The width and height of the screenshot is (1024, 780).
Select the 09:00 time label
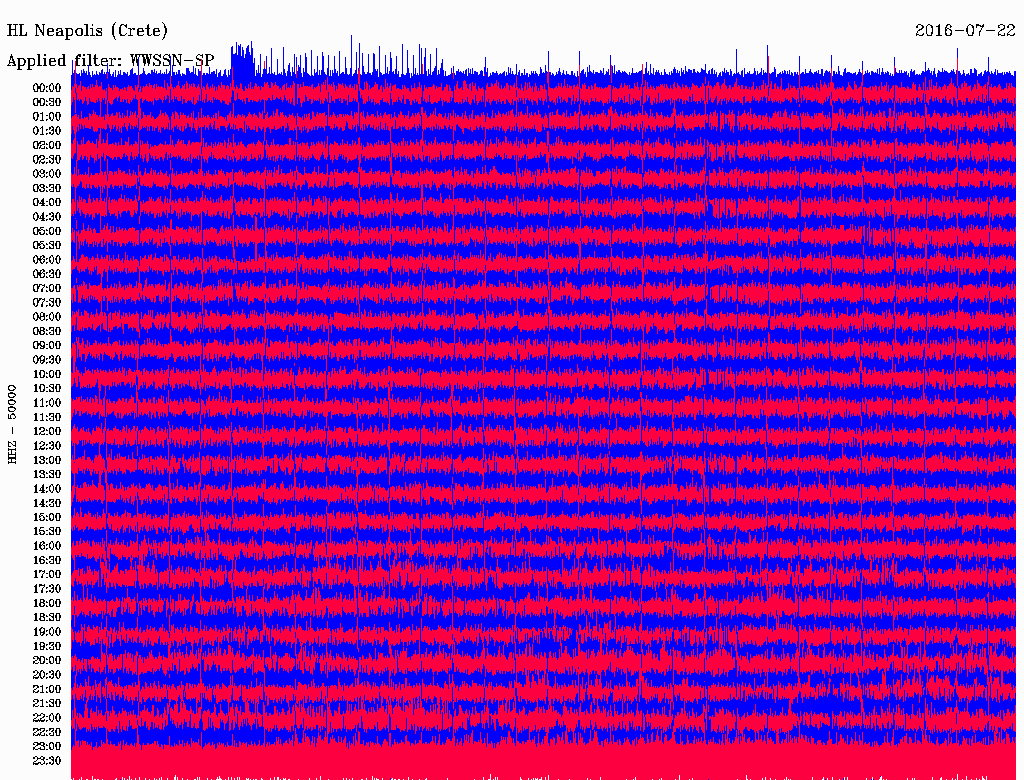point(47,346)
